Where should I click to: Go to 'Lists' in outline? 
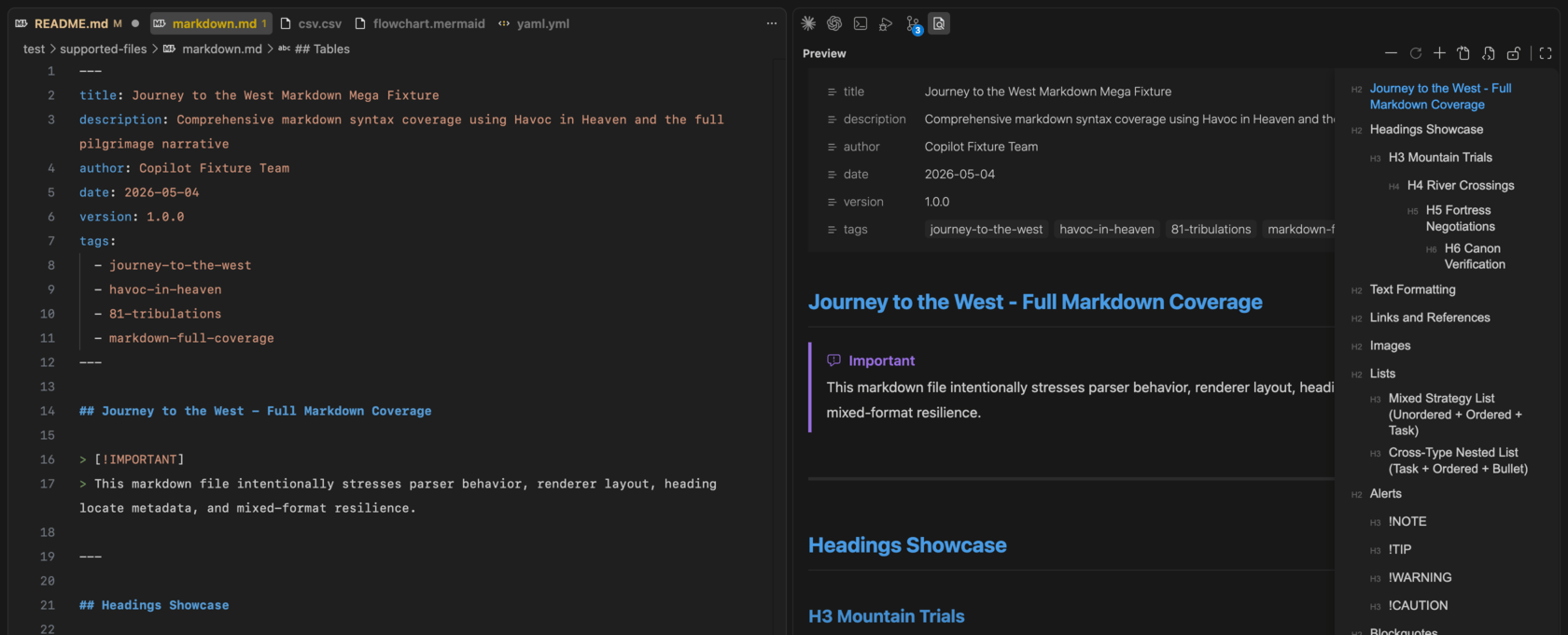pos(1382,374)
